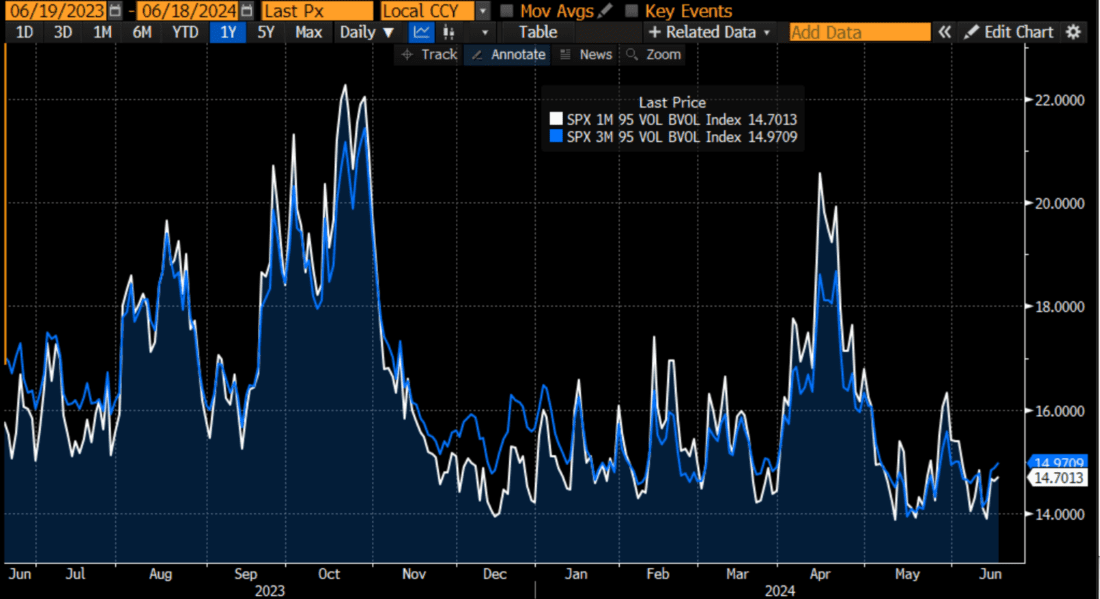The image size is (1100, 599).
Task: Select the Max range tab
Action: (x=308, y=32)
